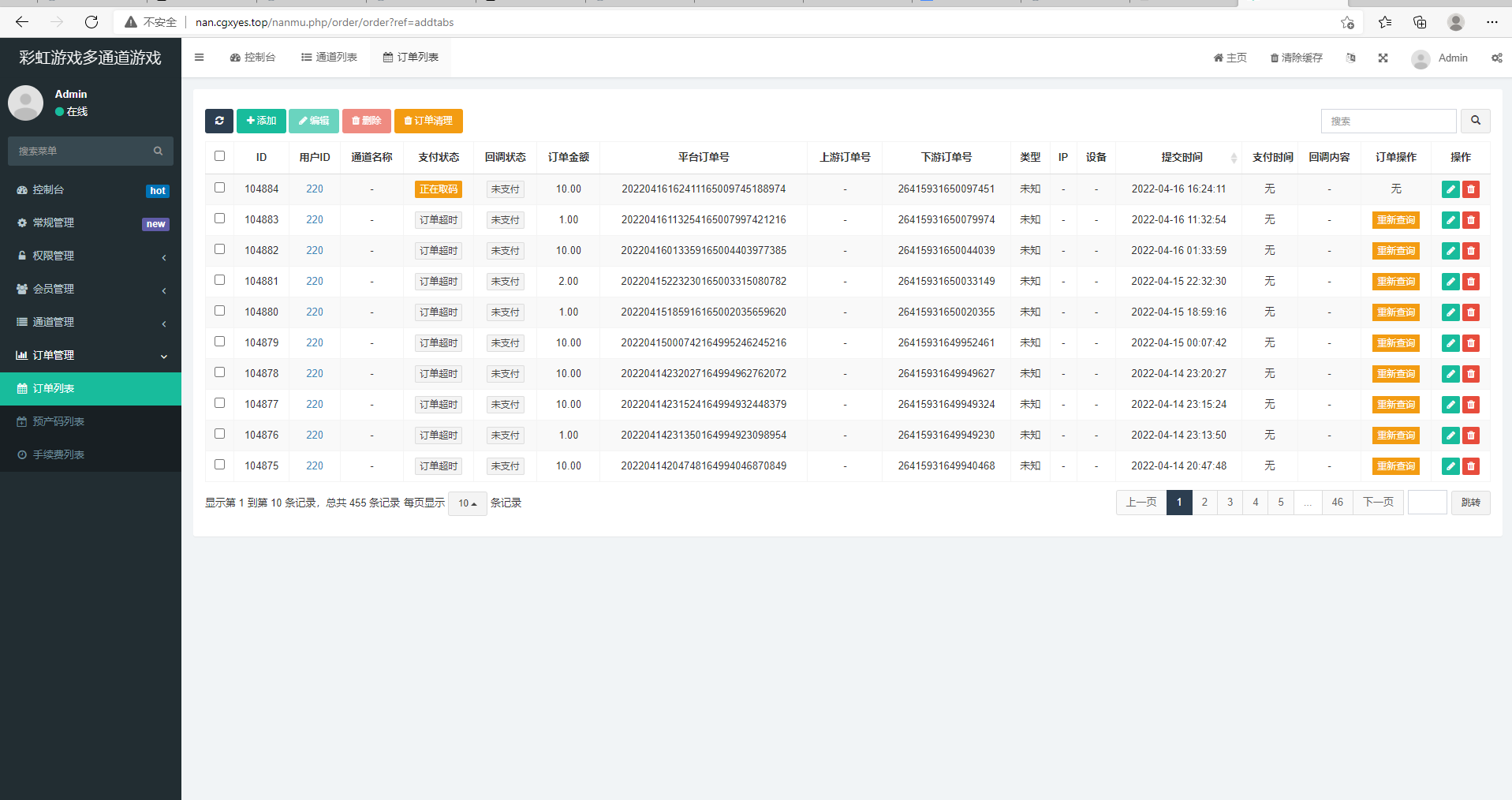1512x800 pixels.
Task: Click the 订单清理 button
Action: click(x=428, y=121)
